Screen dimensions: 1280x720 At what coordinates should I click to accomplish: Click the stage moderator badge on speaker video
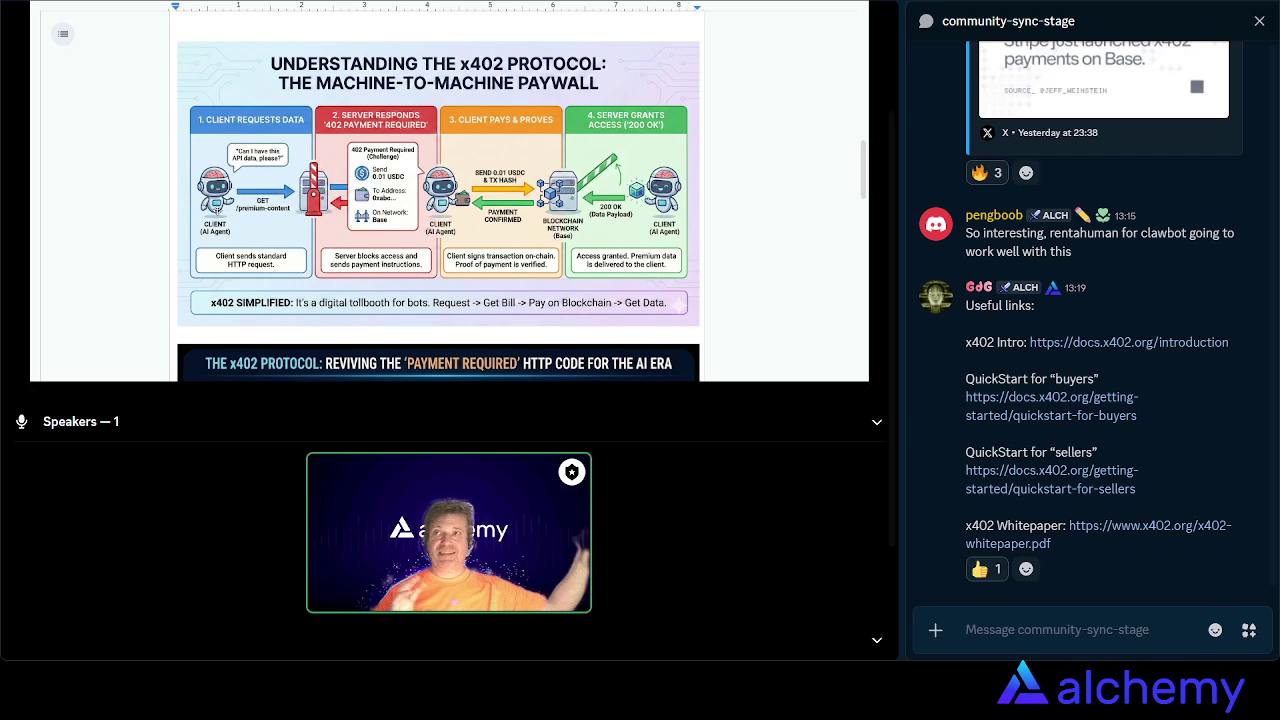571,472
